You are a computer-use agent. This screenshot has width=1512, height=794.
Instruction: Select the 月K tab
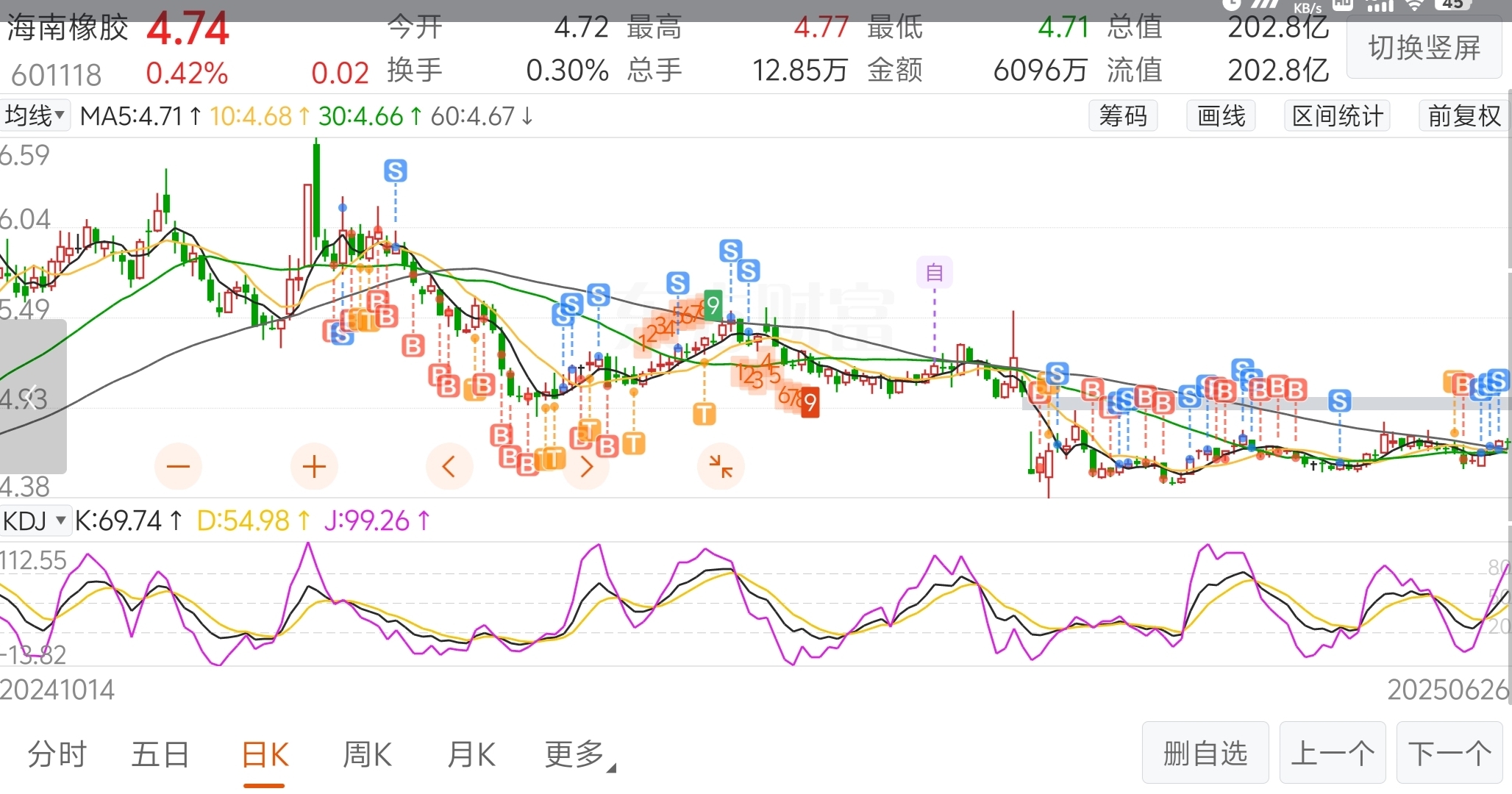471,754
